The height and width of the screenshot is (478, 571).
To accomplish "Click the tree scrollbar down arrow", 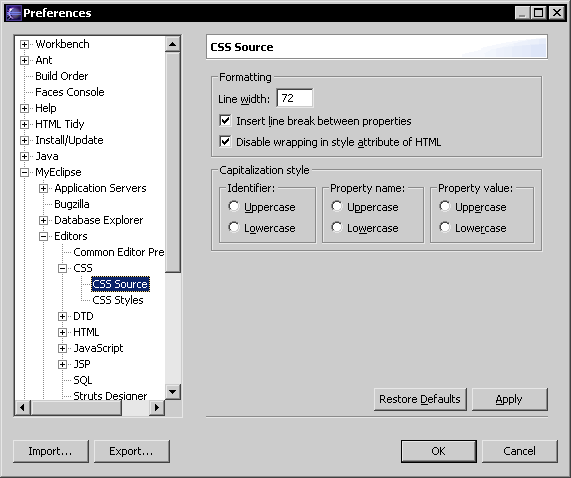I will [173, 392].
